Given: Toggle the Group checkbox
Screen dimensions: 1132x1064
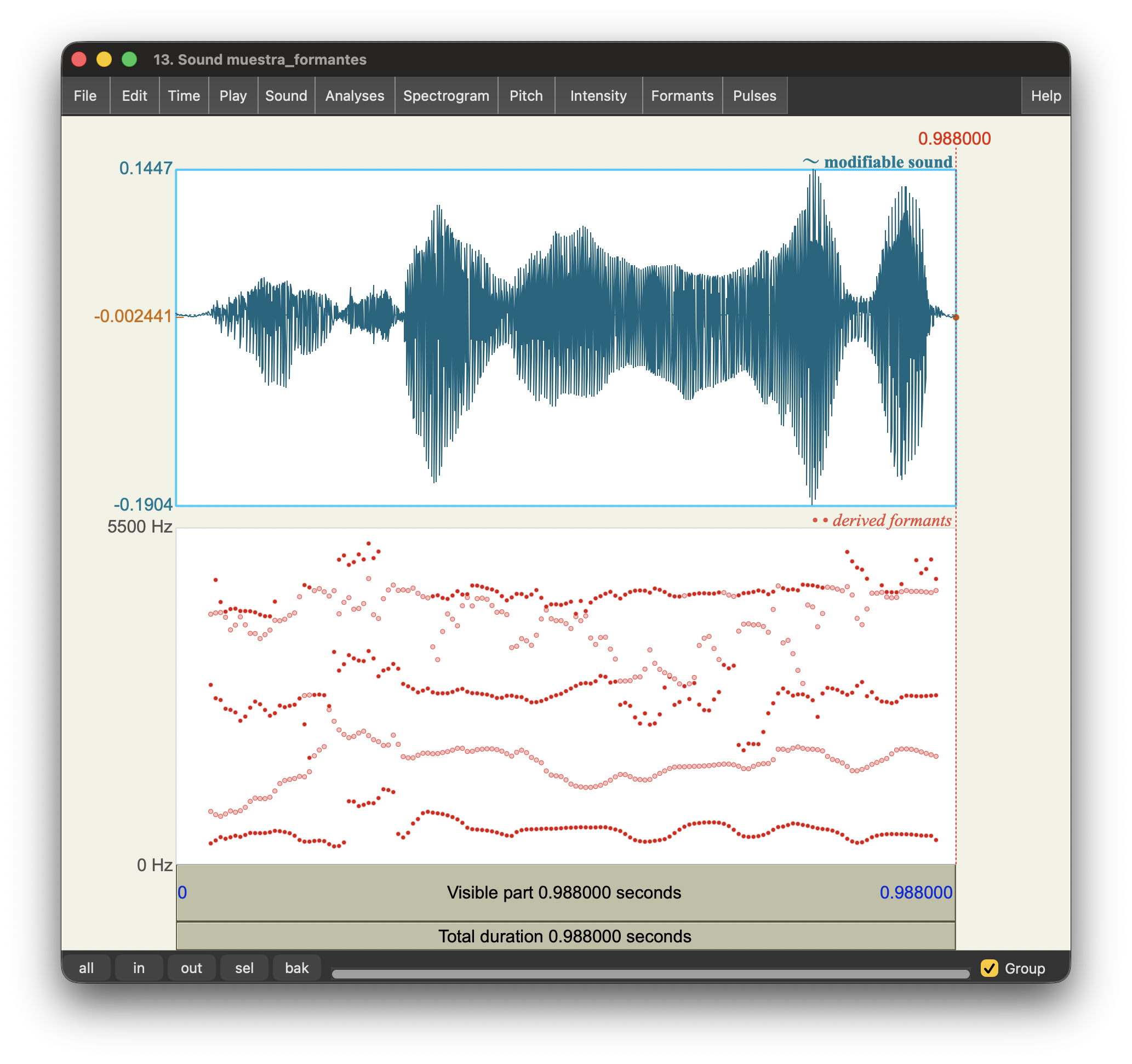Looking at the screenshot, I should pyautogui.click(x=989, y=968).
